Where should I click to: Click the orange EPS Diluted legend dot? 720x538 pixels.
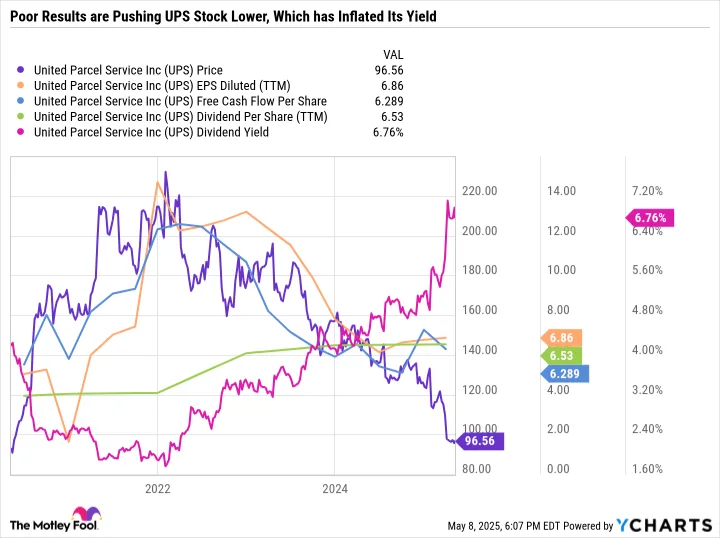click(x=20, y=85)
